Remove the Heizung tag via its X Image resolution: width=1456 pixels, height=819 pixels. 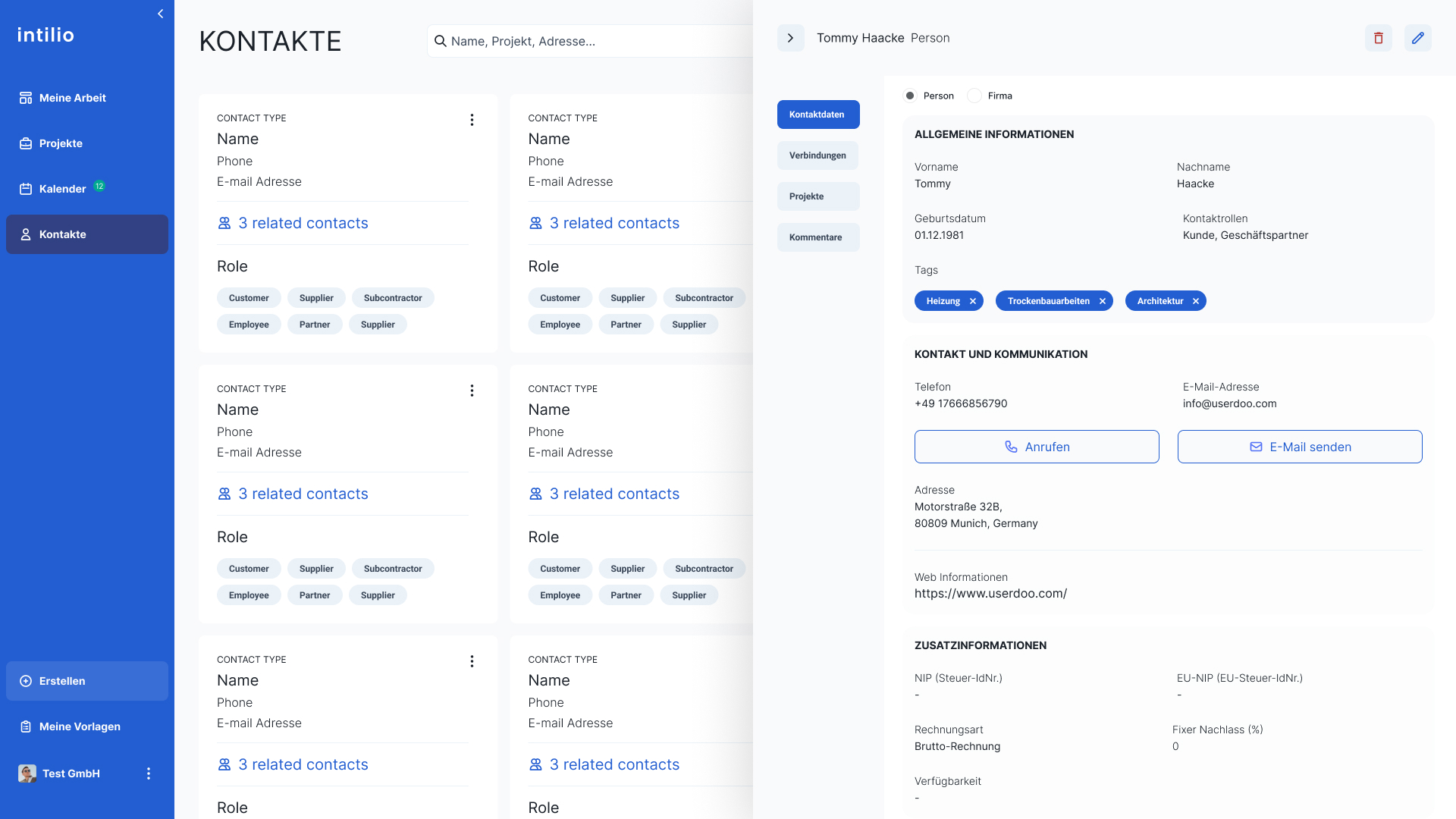[972, 301]
